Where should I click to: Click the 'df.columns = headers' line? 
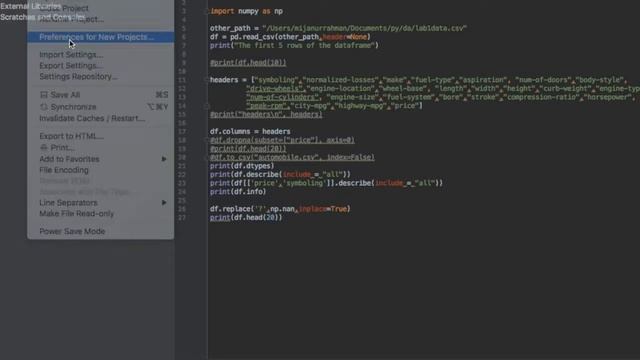(250, 131)
